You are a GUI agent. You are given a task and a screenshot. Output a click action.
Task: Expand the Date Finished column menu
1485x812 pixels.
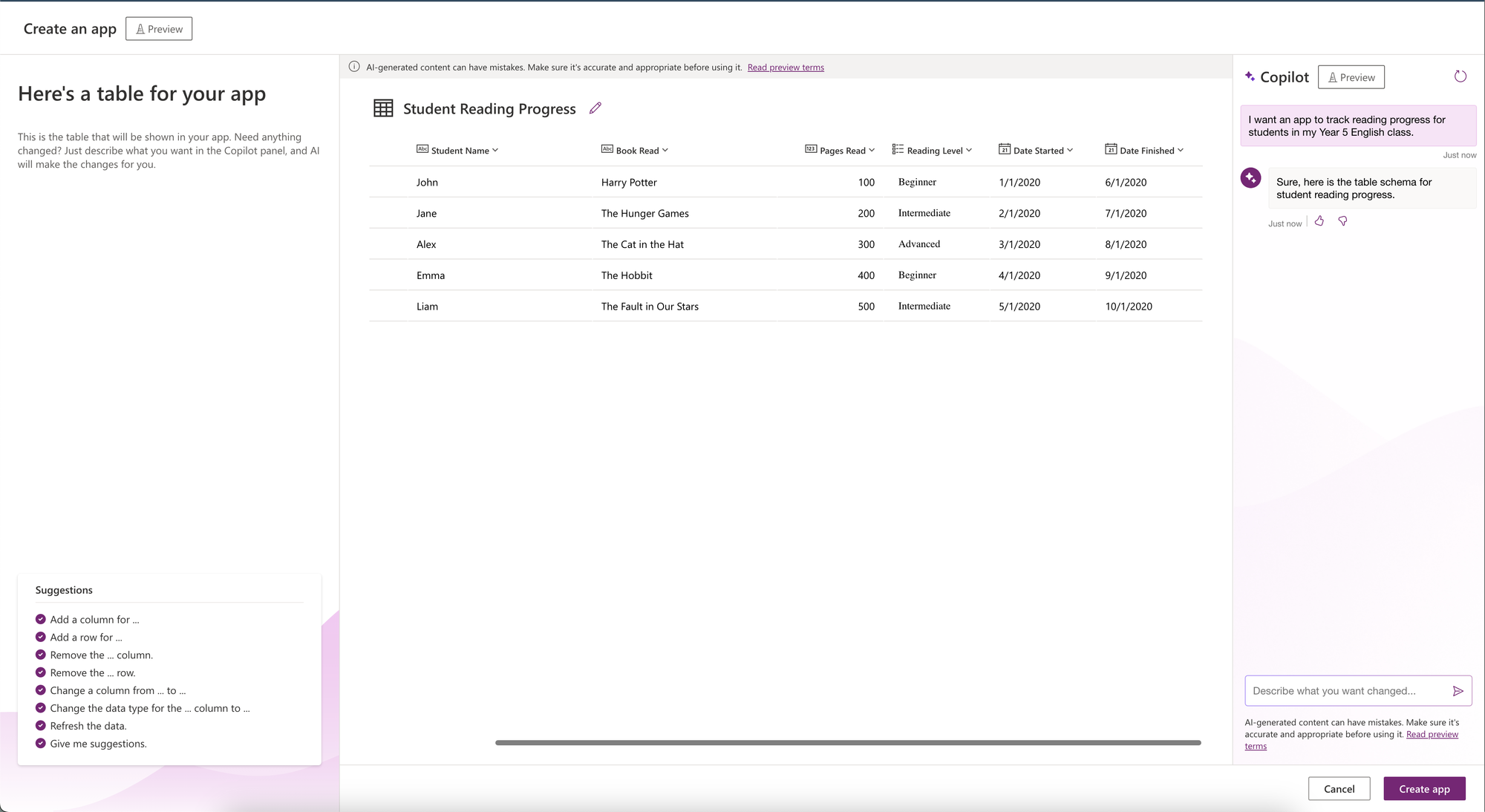pyautogui.click(x=1181, y=150)
